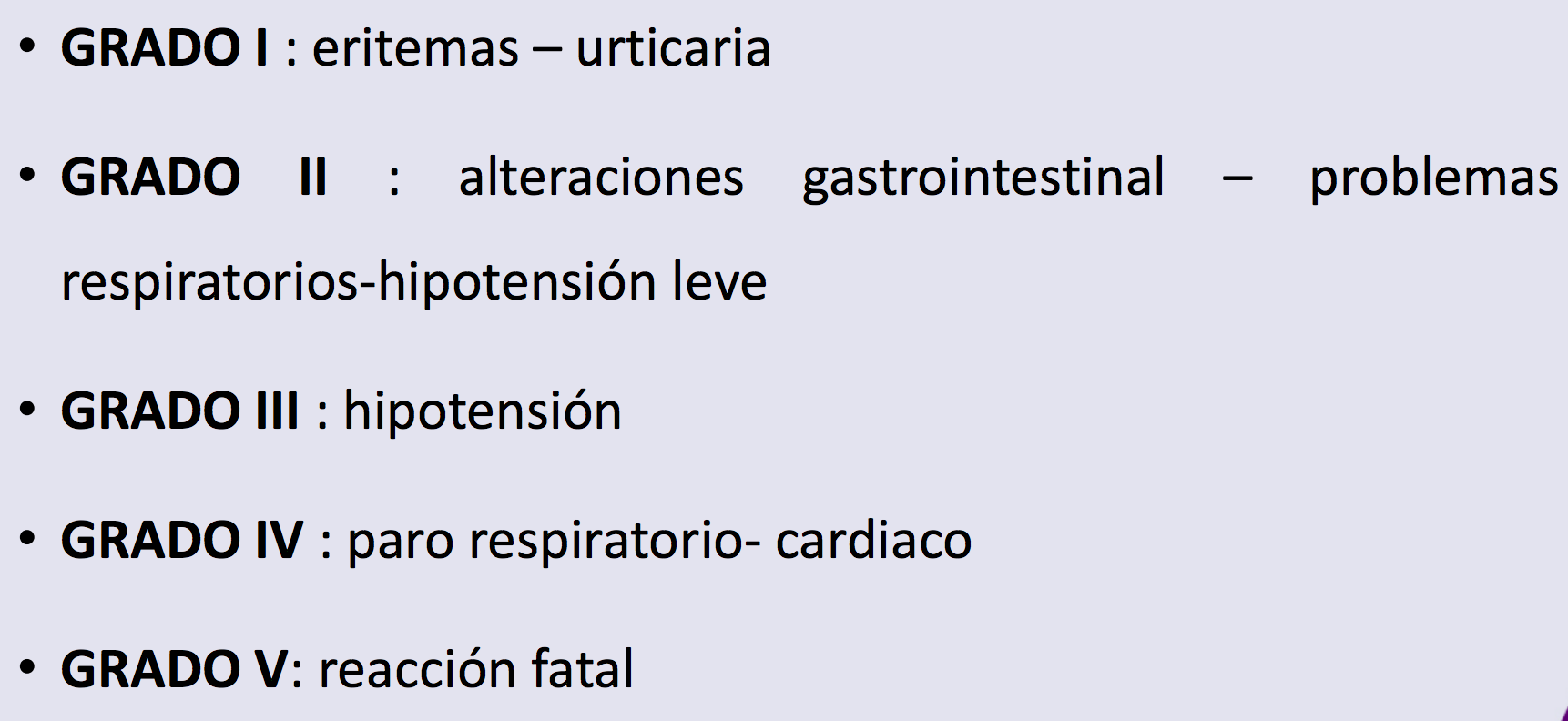1568x721 pixels.
Task: Click the word "problemas"
Action: 1433,178
